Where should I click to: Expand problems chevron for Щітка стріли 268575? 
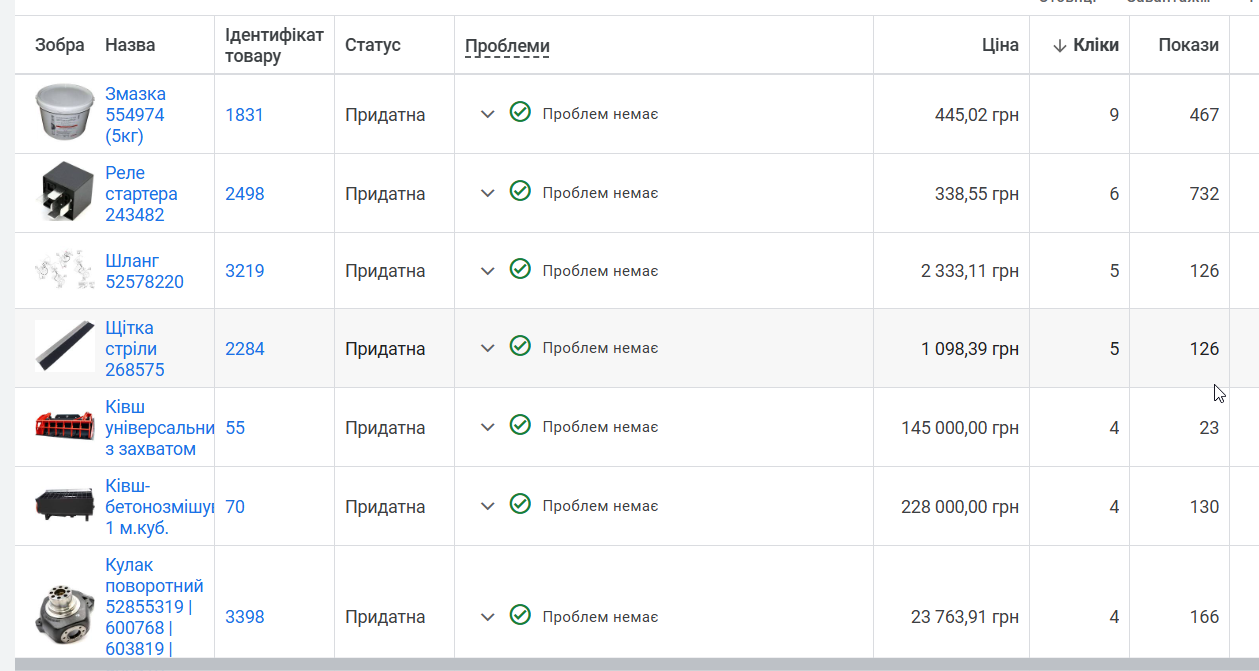coord(488,348)
